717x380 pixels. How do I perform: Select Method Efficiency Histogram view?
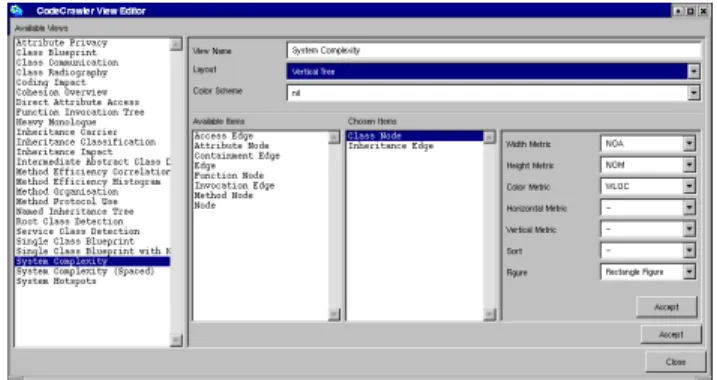point(88,182)
